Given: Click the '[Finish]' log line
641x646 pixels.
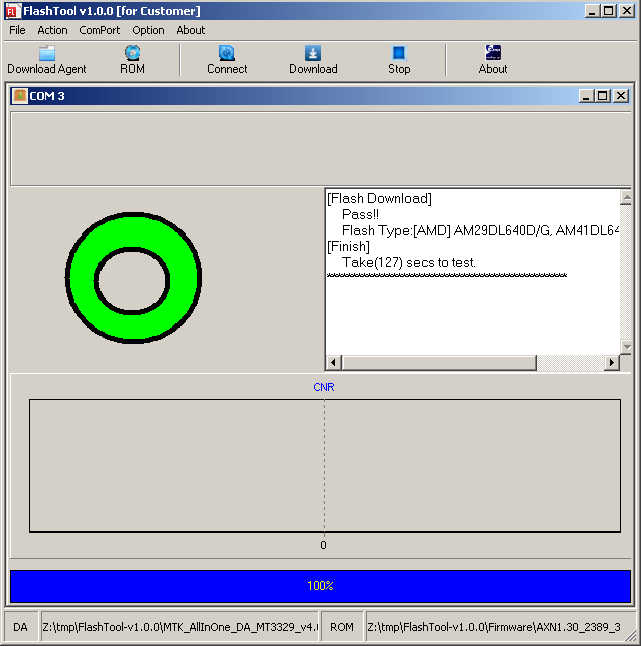Looking at the screenshot, I should (349, 246).
